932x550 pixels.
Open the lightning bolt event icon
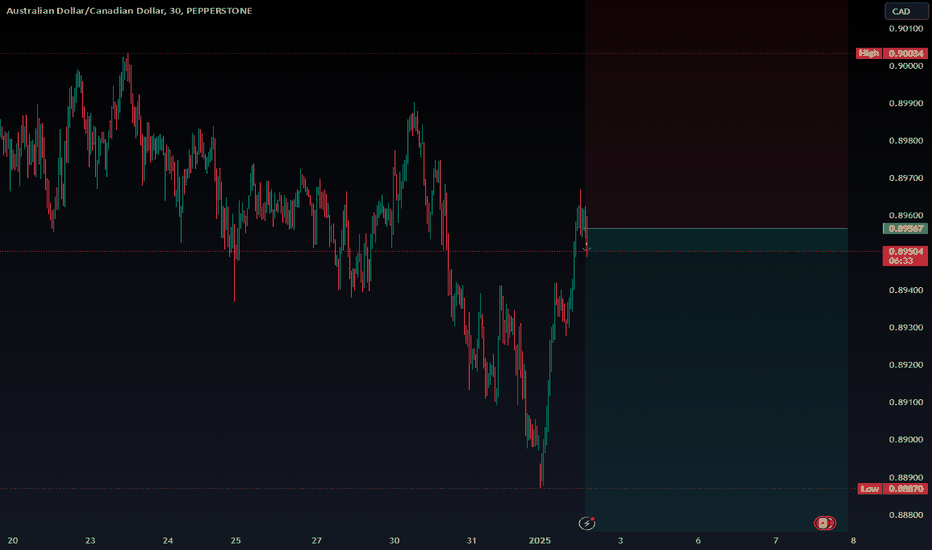tap(587, 523)
